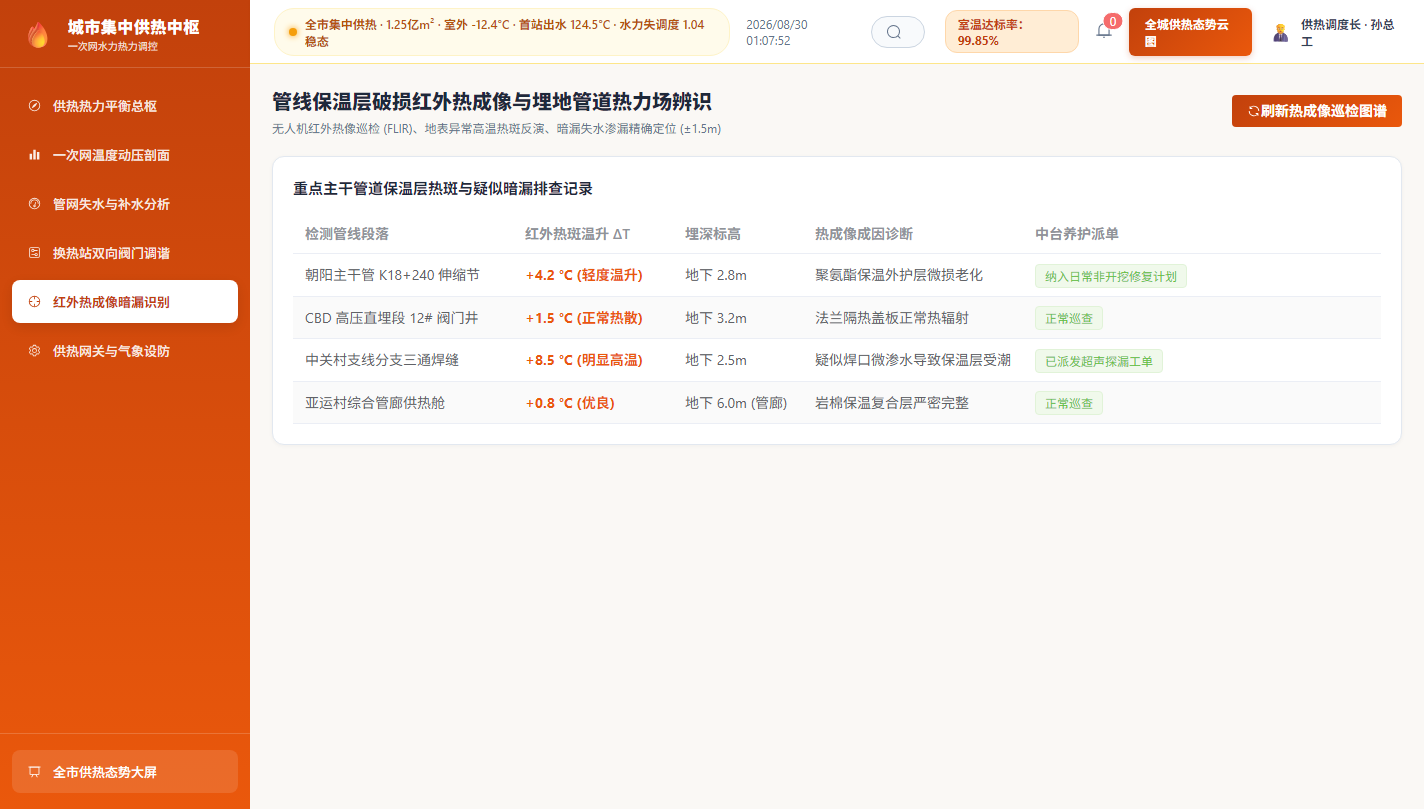The height and width of the screenshot is (809, 1424).
Task: Click the 室温达标率 99.85% badge
Action: pos(1011,32)
